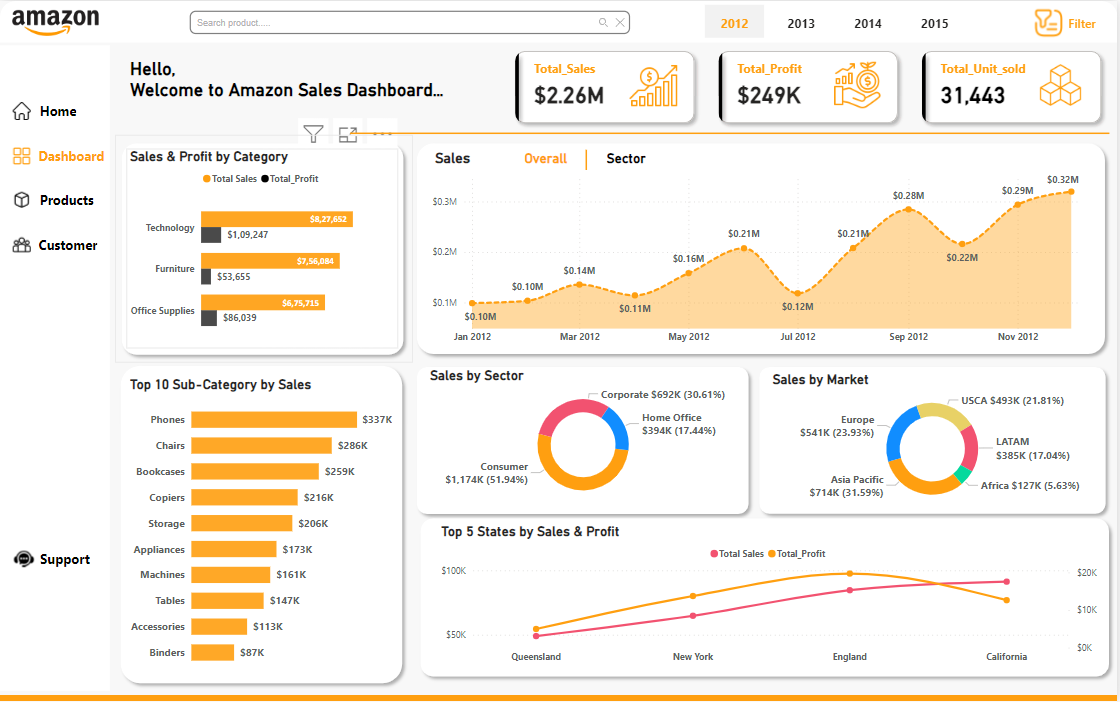Open more options ellipsis above category chart
This screenshot has height=702, width=1120.
382,131
